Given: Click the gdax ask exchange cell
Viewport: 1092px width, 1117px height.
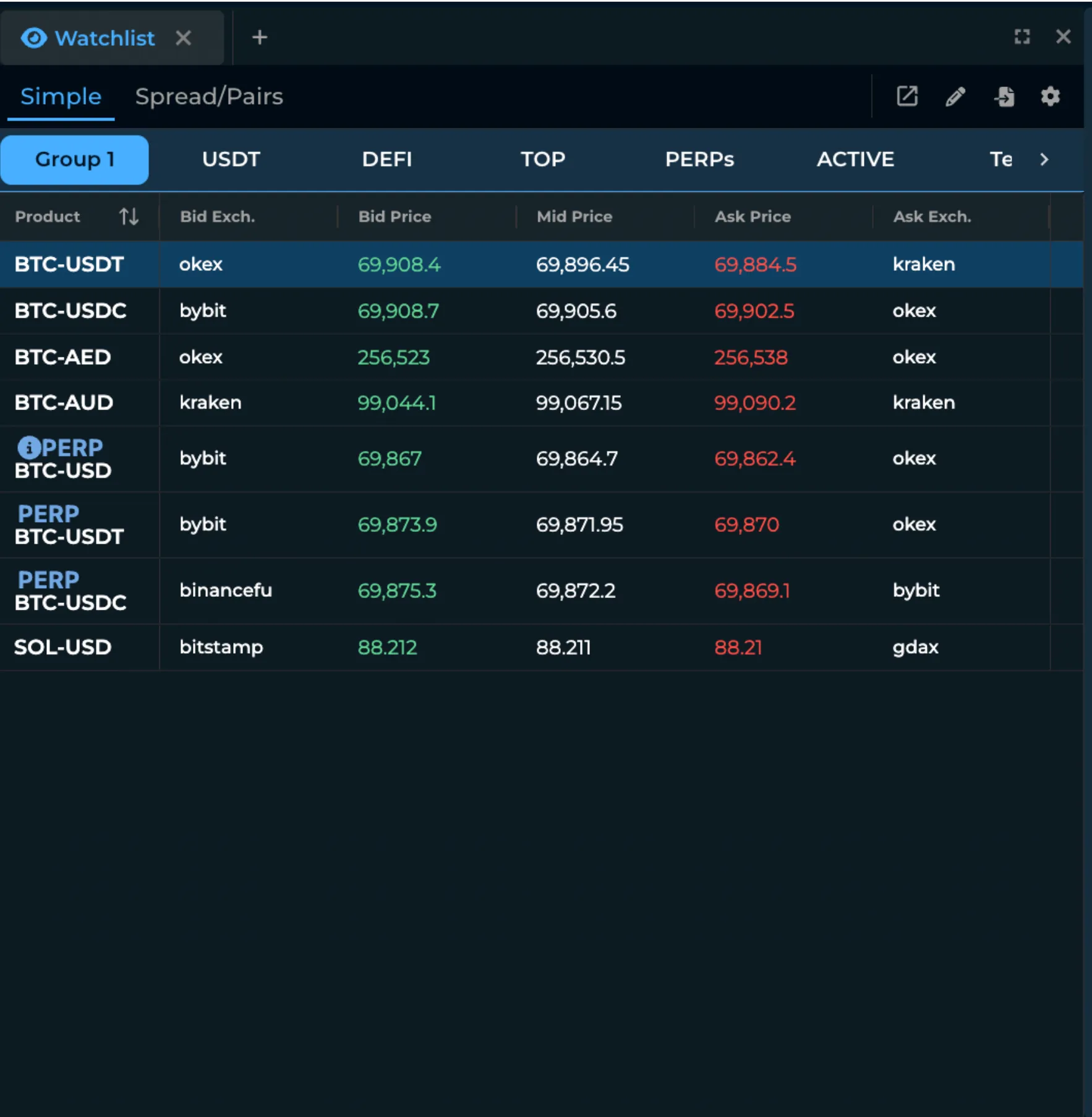Looking at the screenshot, I should tap(916, 648).
